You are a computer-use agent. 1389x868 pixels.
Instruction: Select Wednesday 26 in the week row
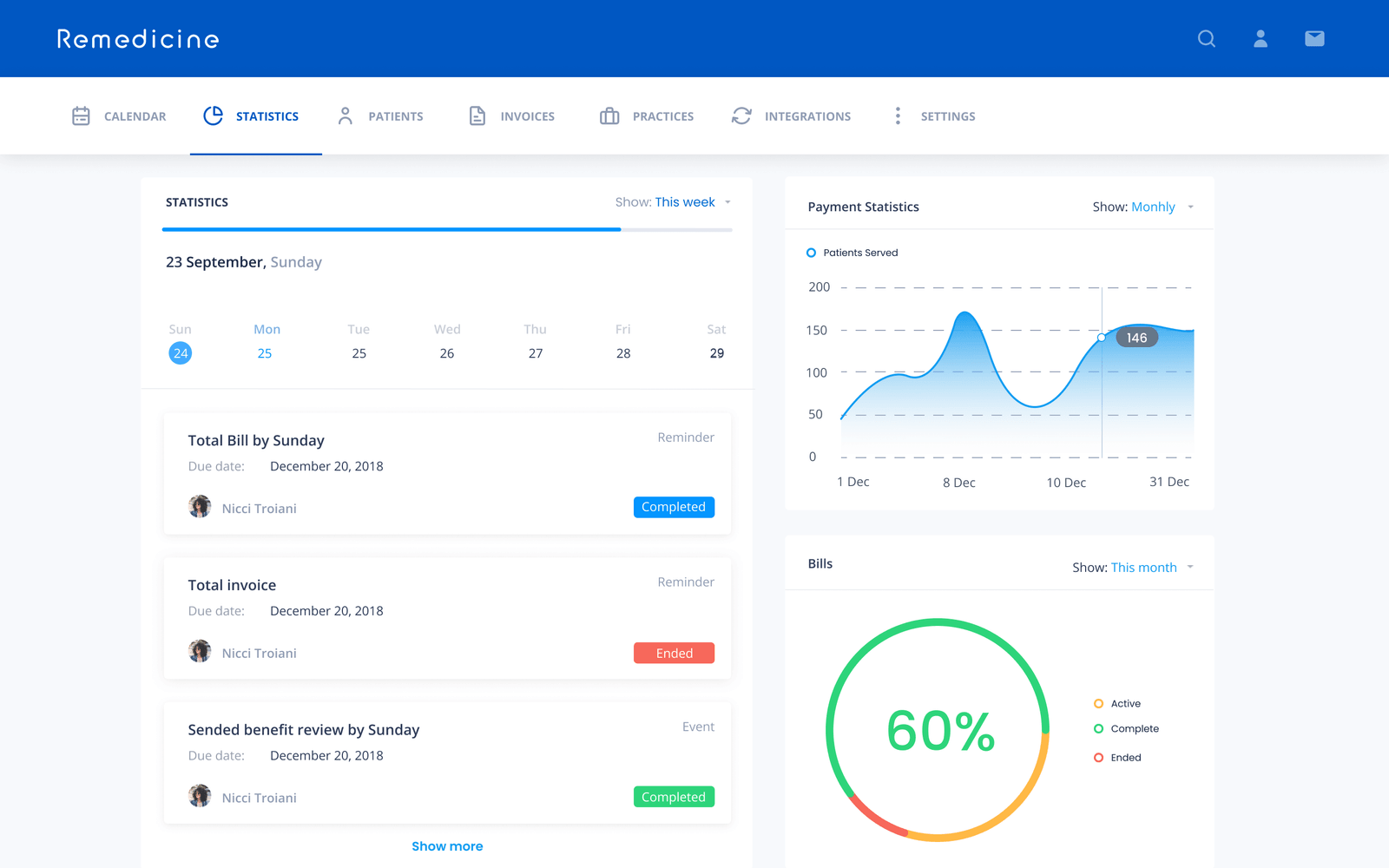447,353
